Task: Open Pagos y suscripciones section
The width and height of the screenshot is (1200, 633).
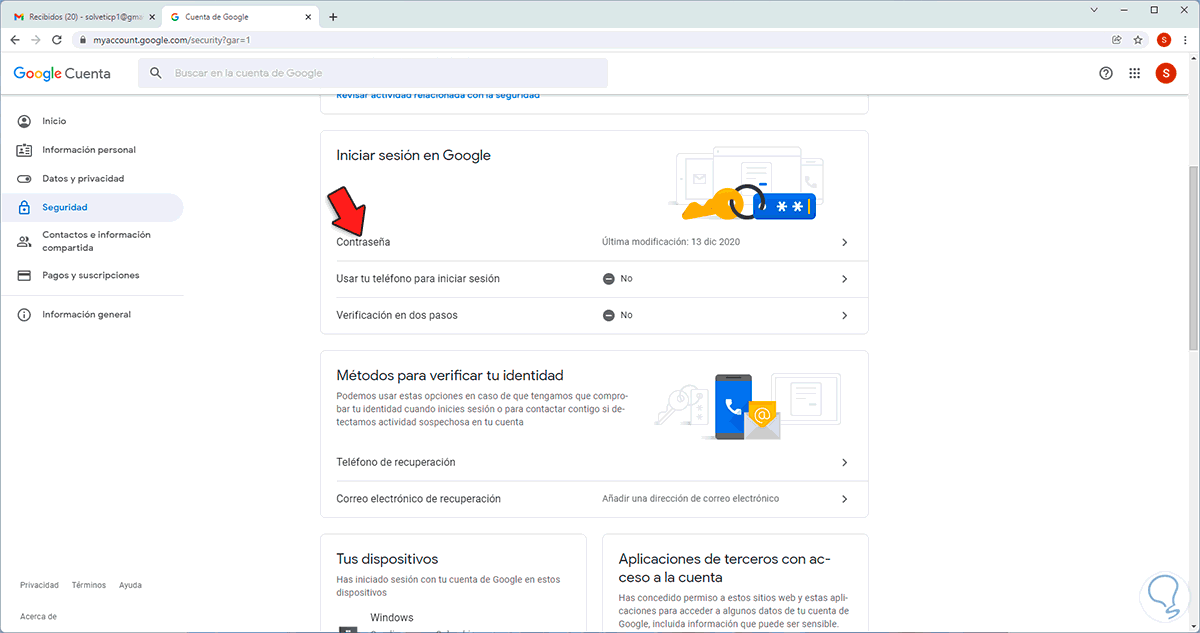Action: pyautogui.click(x=92, y=275)
